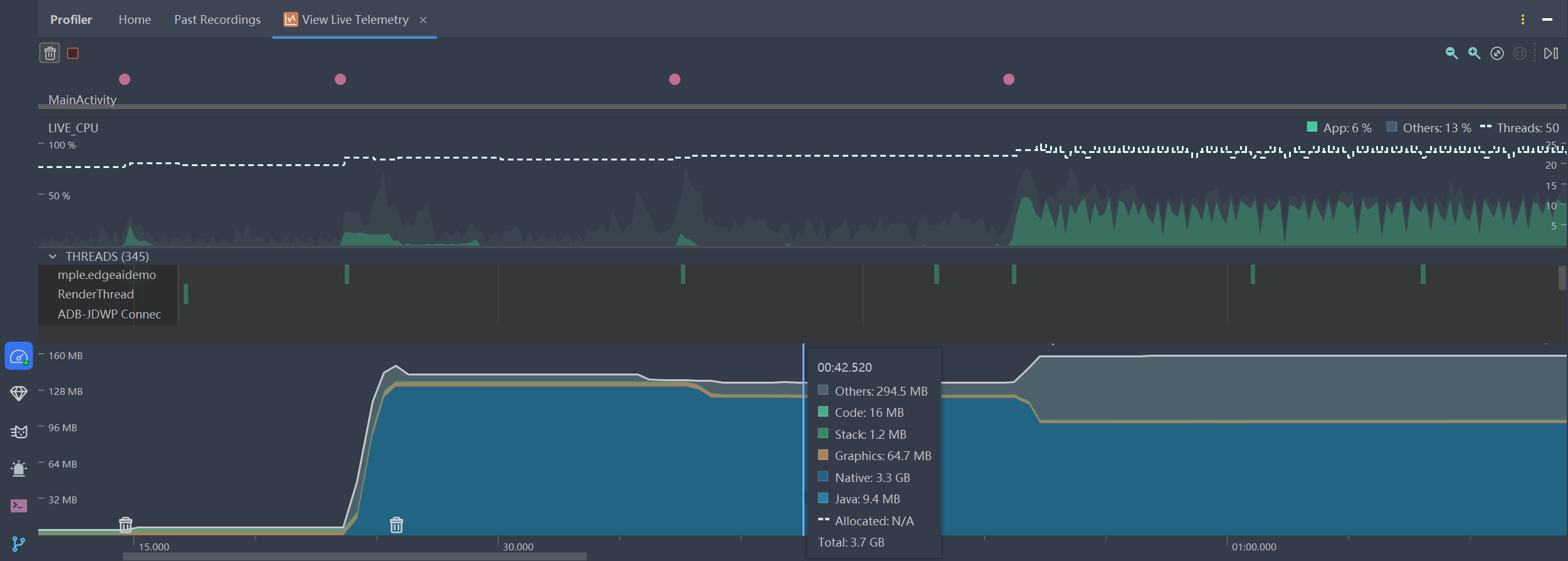Click the horizontal timeline scrollbar thumb

354,556
